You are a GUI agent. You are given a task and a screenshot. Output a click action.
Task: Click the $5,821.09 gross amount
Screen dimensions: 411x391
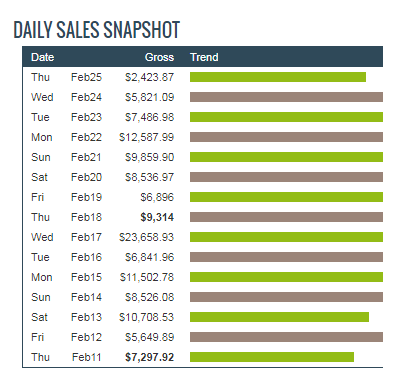149,97
